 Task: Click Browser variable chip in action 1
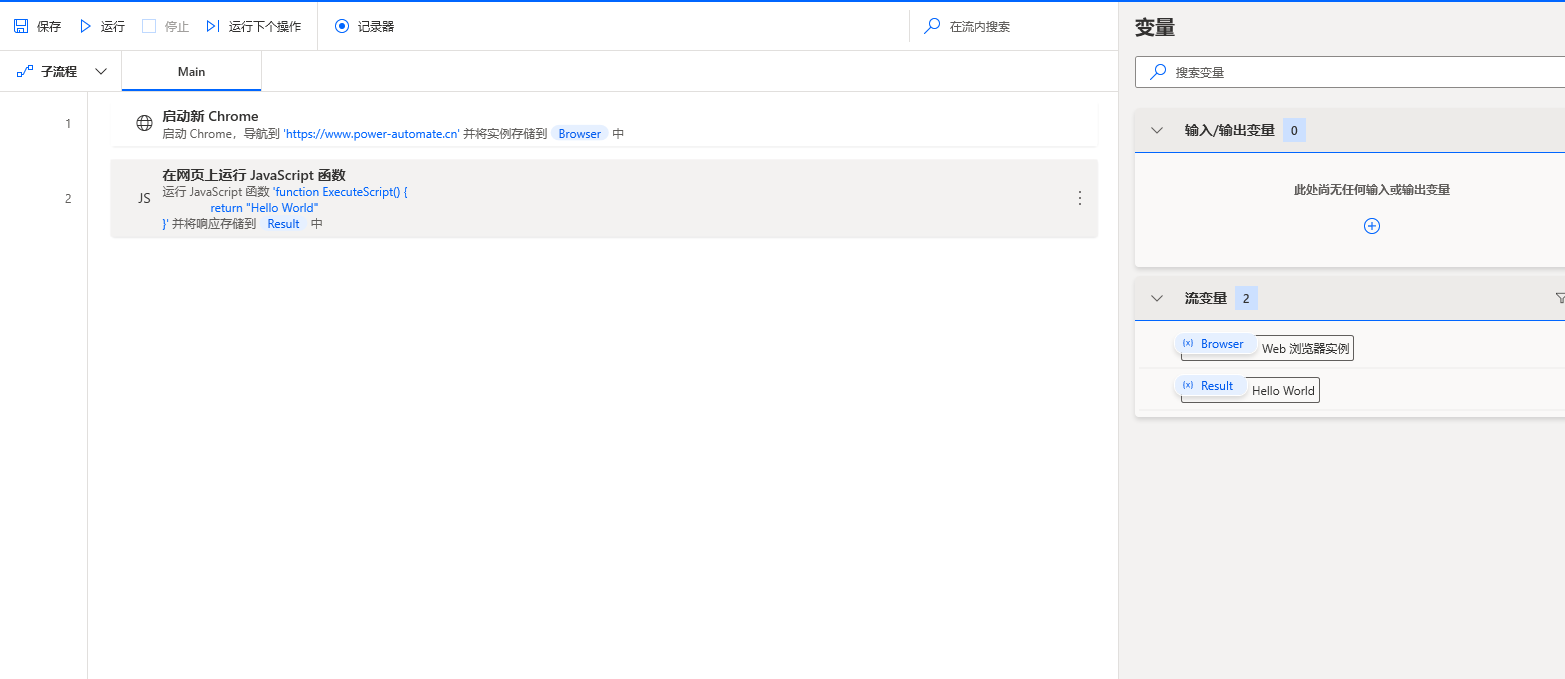(580, 133)
